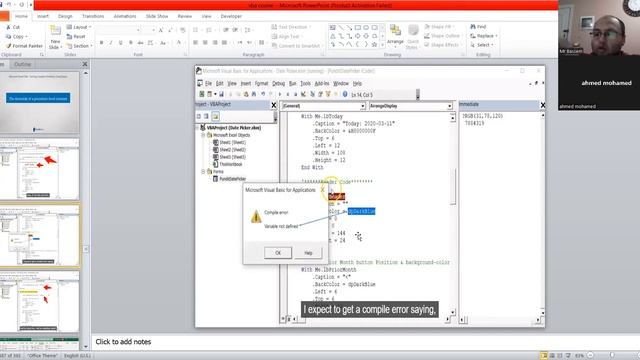Toggle Bold formatting
This screenshot has width=640, height=360.
101,43
